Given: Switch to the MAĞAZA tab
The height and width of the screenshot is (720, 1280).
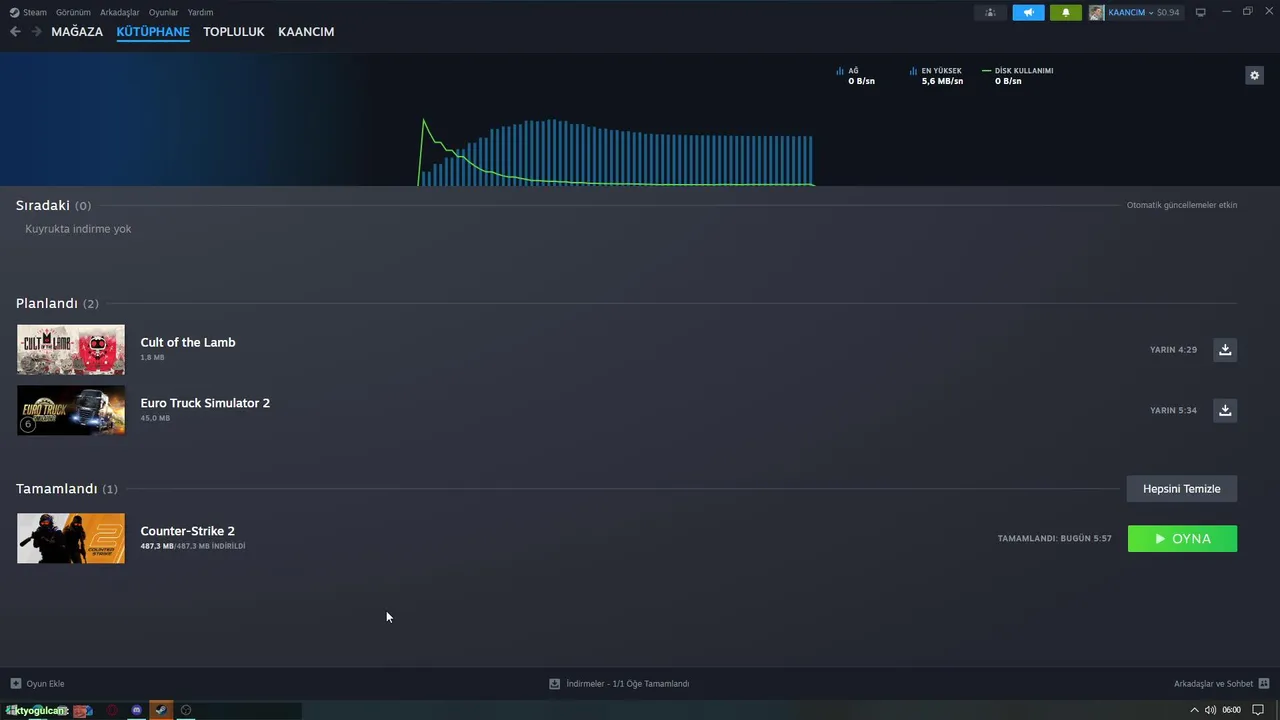Looking at the screenshot, I should click(x=77, y=32).
